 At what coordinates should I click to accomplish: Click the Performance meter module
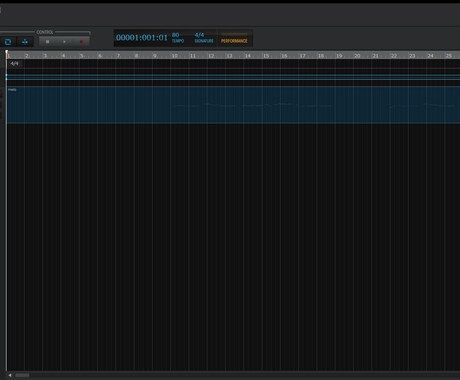pos(234,38)
